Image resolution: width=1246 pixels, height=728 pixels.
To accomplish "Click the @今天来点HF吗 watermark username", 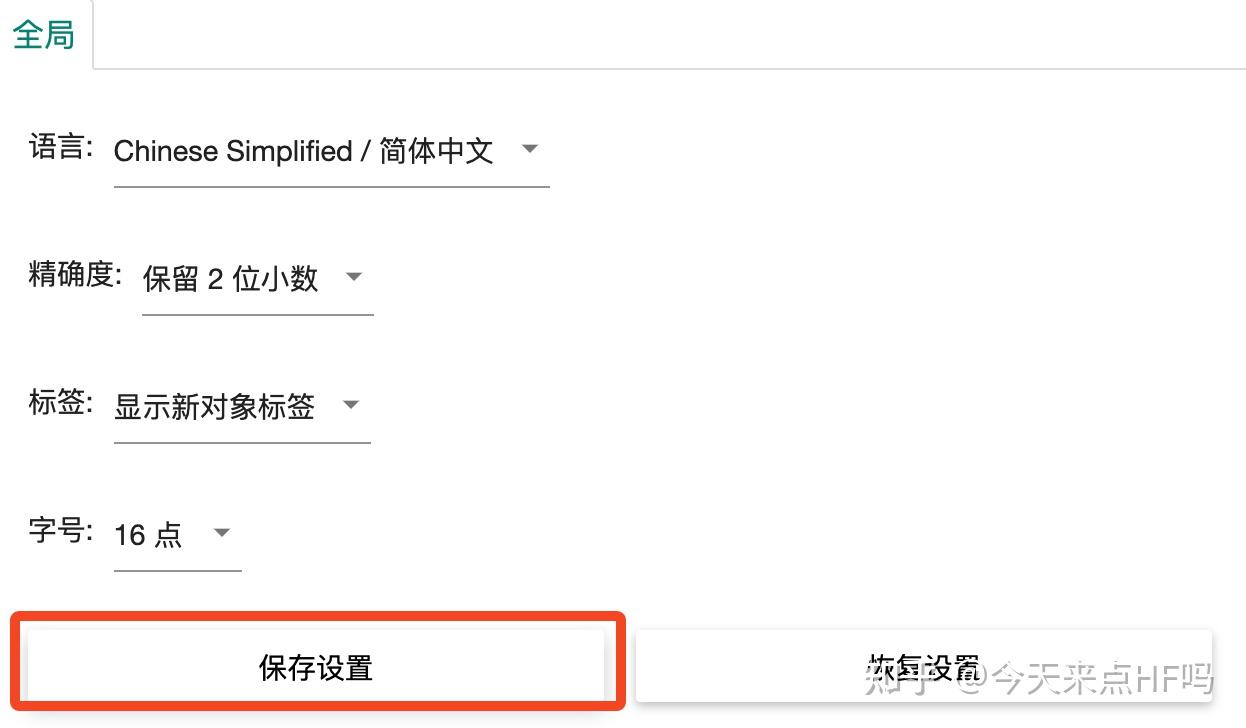I will click(x=1083, y=679).
